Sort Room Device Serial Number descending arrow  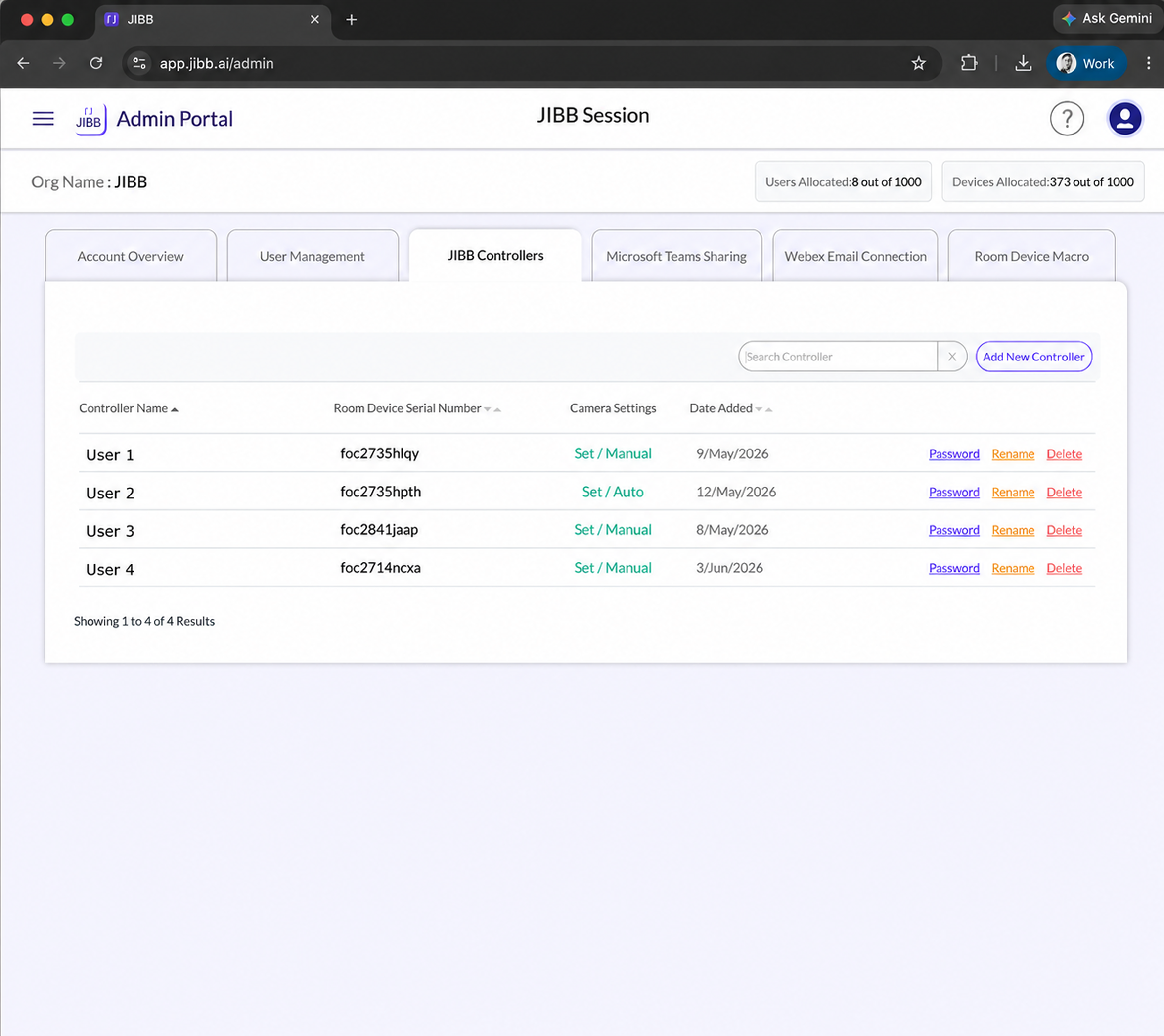coord(488,409)
